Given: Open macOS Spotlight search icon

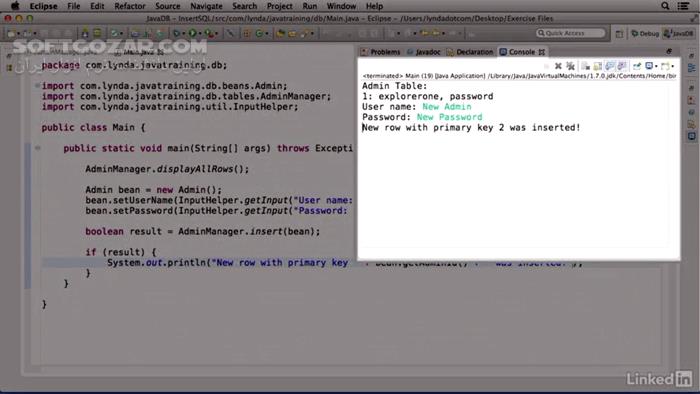Looking at the screenshot, I should pyautogui.click(x=665, y=6).
